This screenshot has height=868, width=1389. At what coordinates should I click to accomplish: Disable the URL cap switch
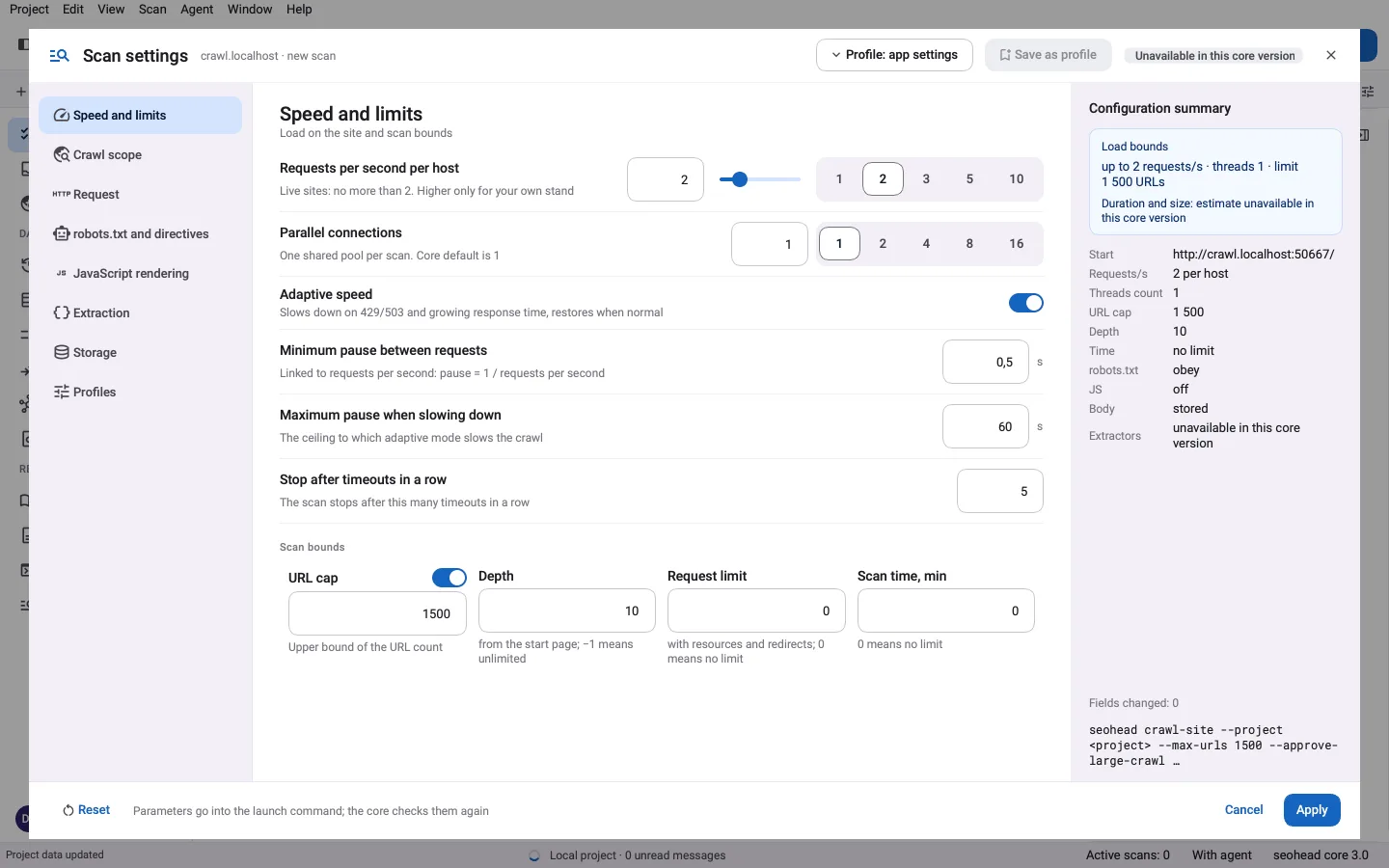tap(449, 578)
